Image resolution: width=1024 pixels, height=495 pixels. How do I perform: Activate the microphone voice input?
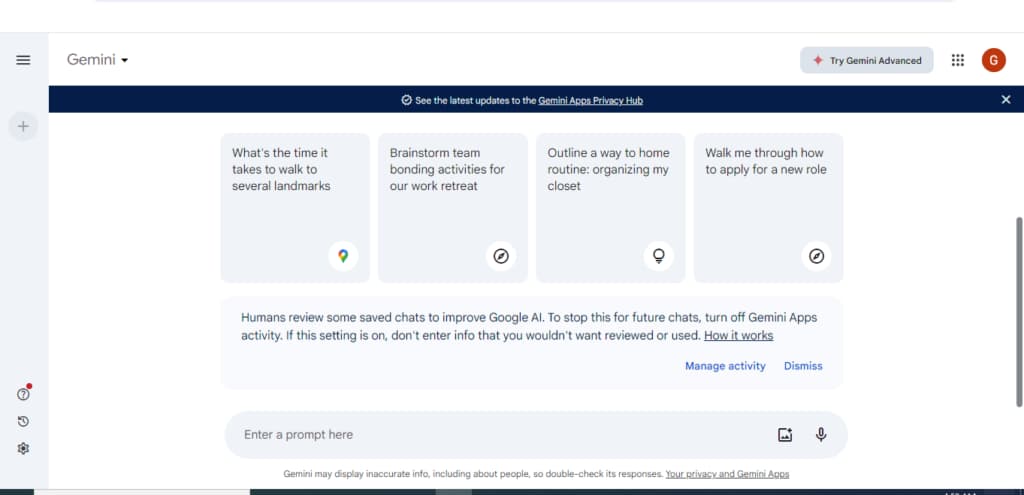(821, 435)
